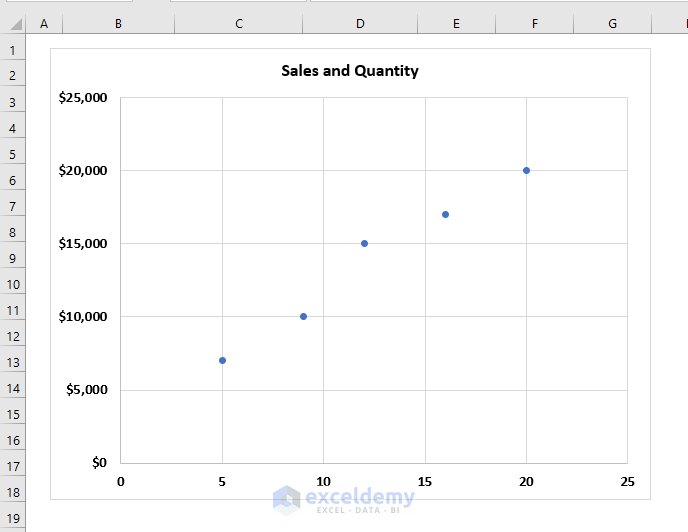Screen dimensions: 688x532
Task: Select column F header
Action: point(534,24)
